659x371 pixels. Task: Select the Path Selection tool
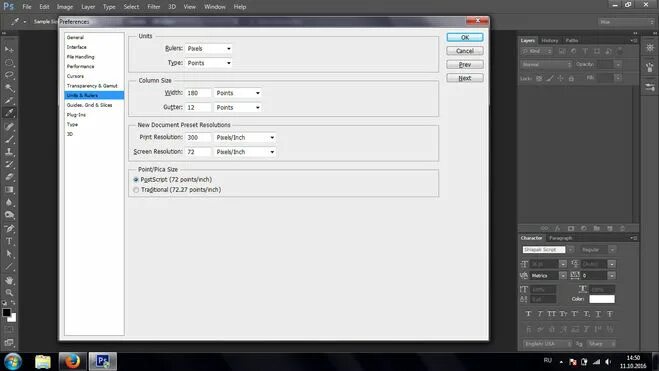(x=9, y=254)
